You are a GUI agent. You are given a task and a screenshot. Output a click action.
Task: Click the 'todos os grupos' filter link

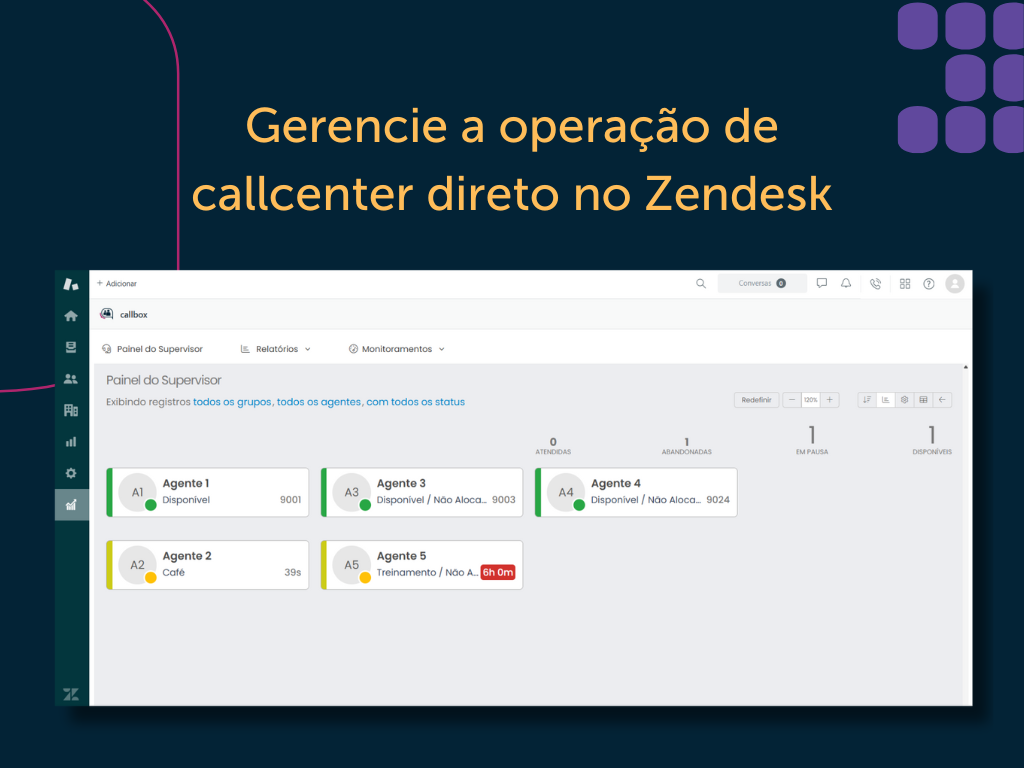(232, 402)
